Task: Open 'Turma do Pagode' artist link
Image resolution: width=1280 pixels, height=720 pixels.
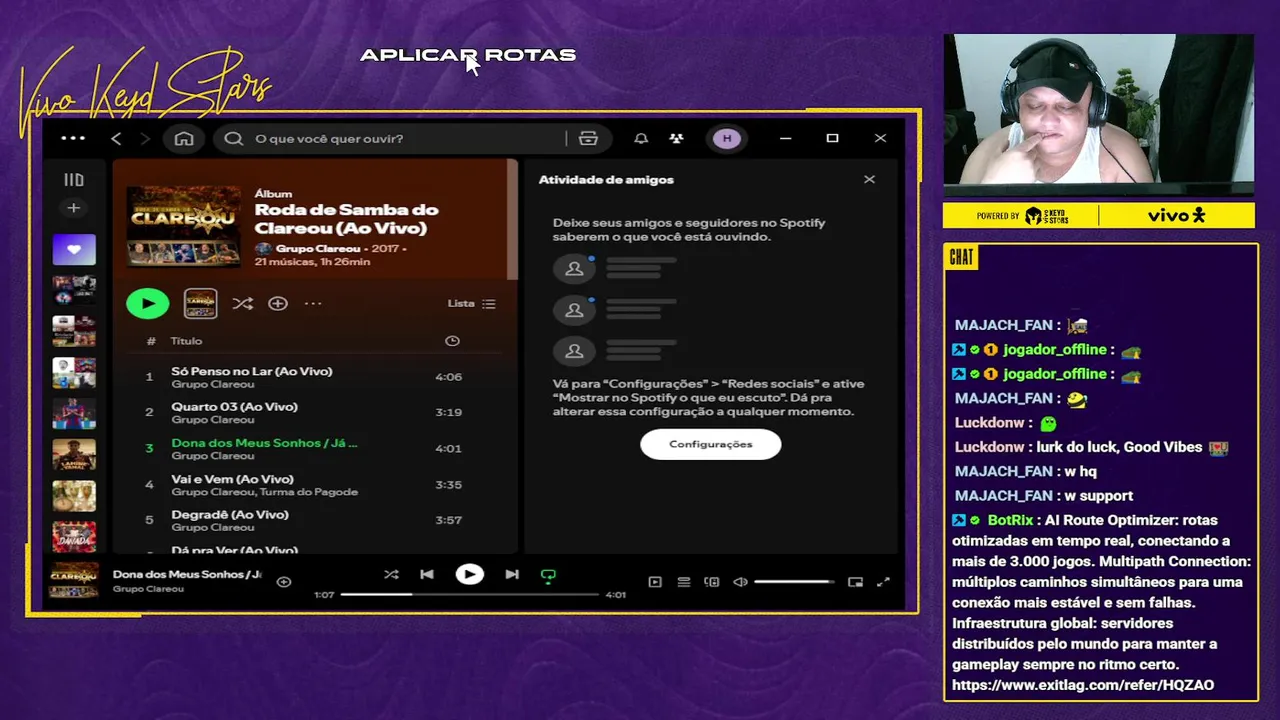Action: (x=309, y=492)
